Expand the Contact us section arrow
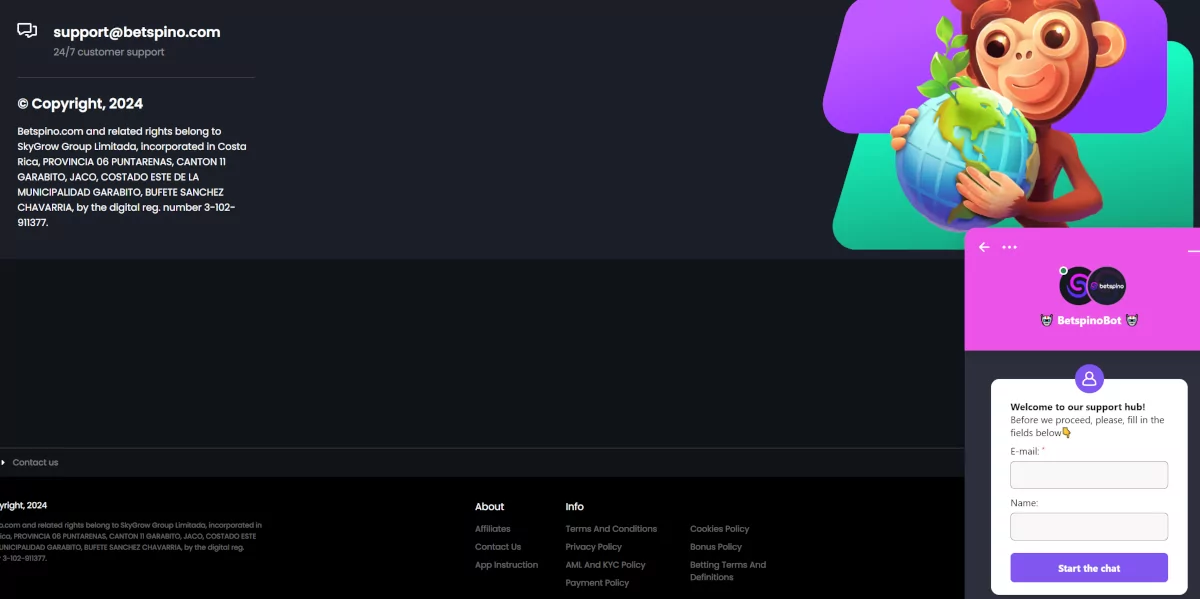 point(3,462)
